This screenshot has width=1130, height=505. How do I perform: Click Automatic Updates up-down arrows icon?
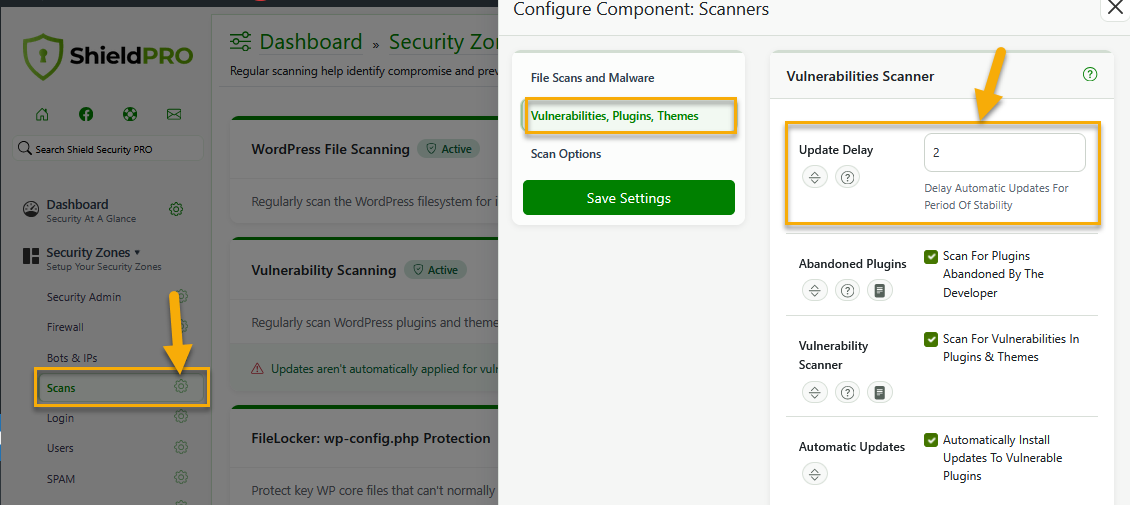point(815,474)
